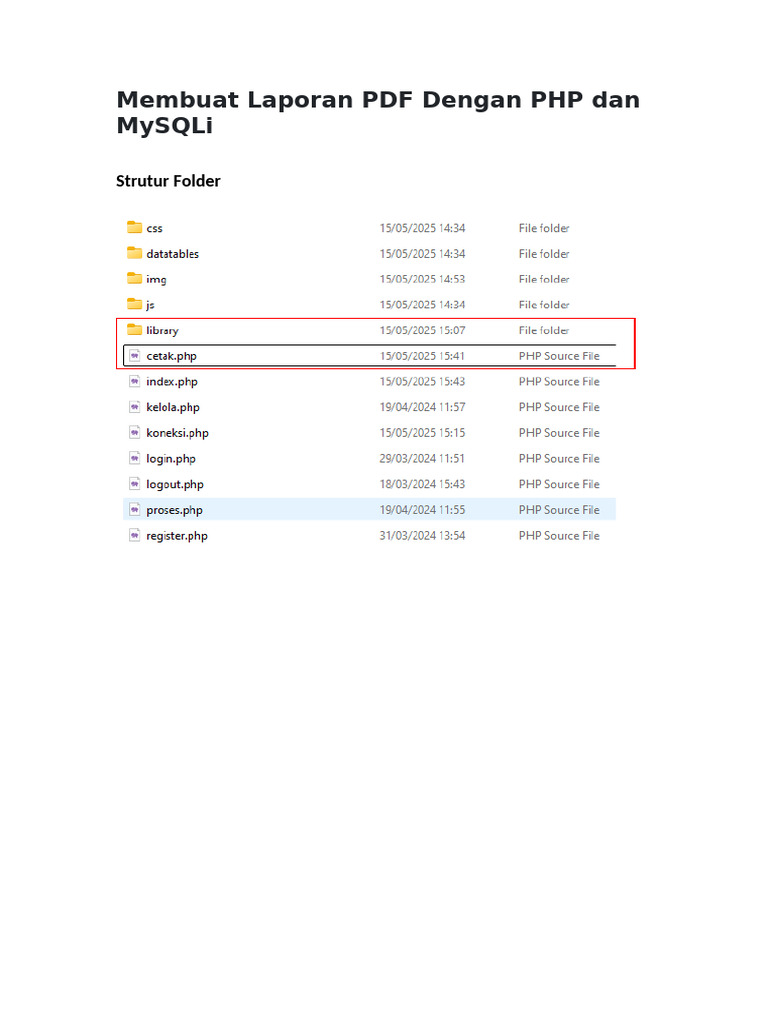Select the css folder icon
Image resolution: width=768 pixels, height=1024 pixels.
[135, 227]
